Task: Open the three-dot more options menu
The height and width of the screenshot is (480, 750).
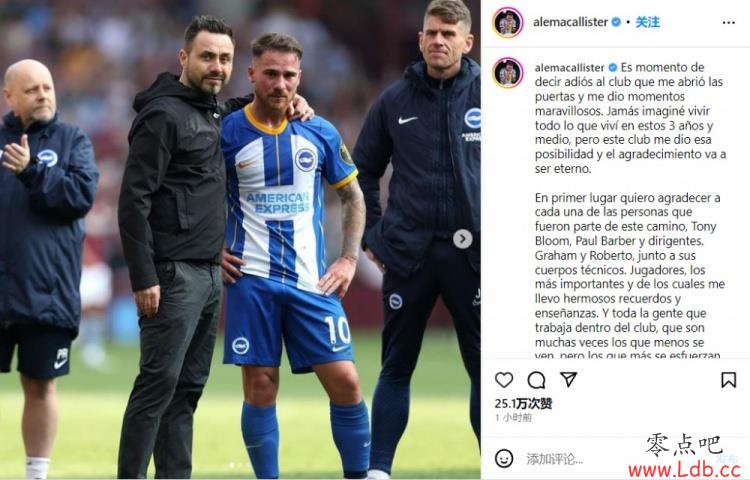Action: click(728, 22)
